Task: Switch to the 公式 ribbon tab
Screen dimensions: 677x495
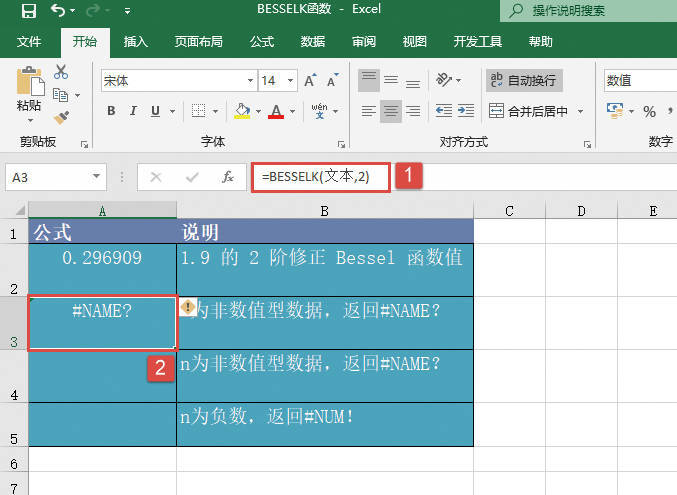Action: pos(262,42)
